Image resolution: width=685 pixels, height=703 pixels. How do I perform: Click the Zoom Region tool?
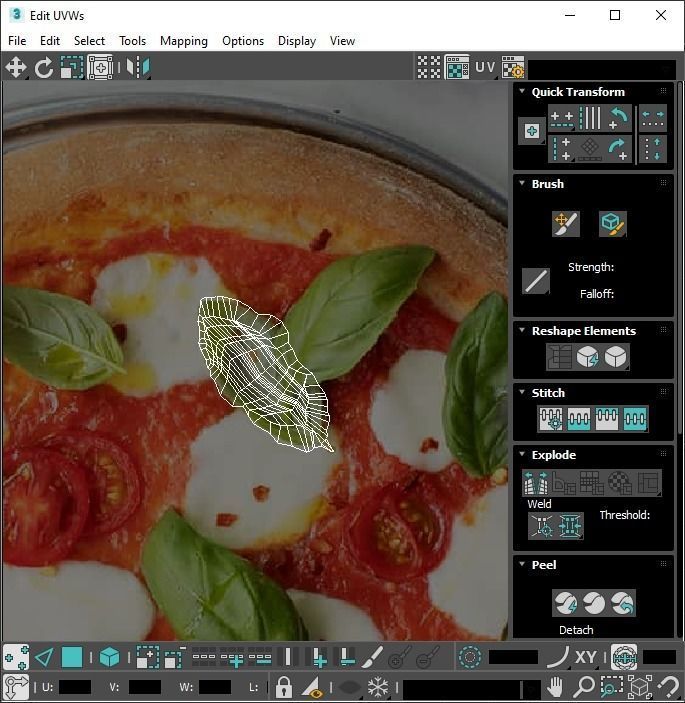[x=611, y=686]
